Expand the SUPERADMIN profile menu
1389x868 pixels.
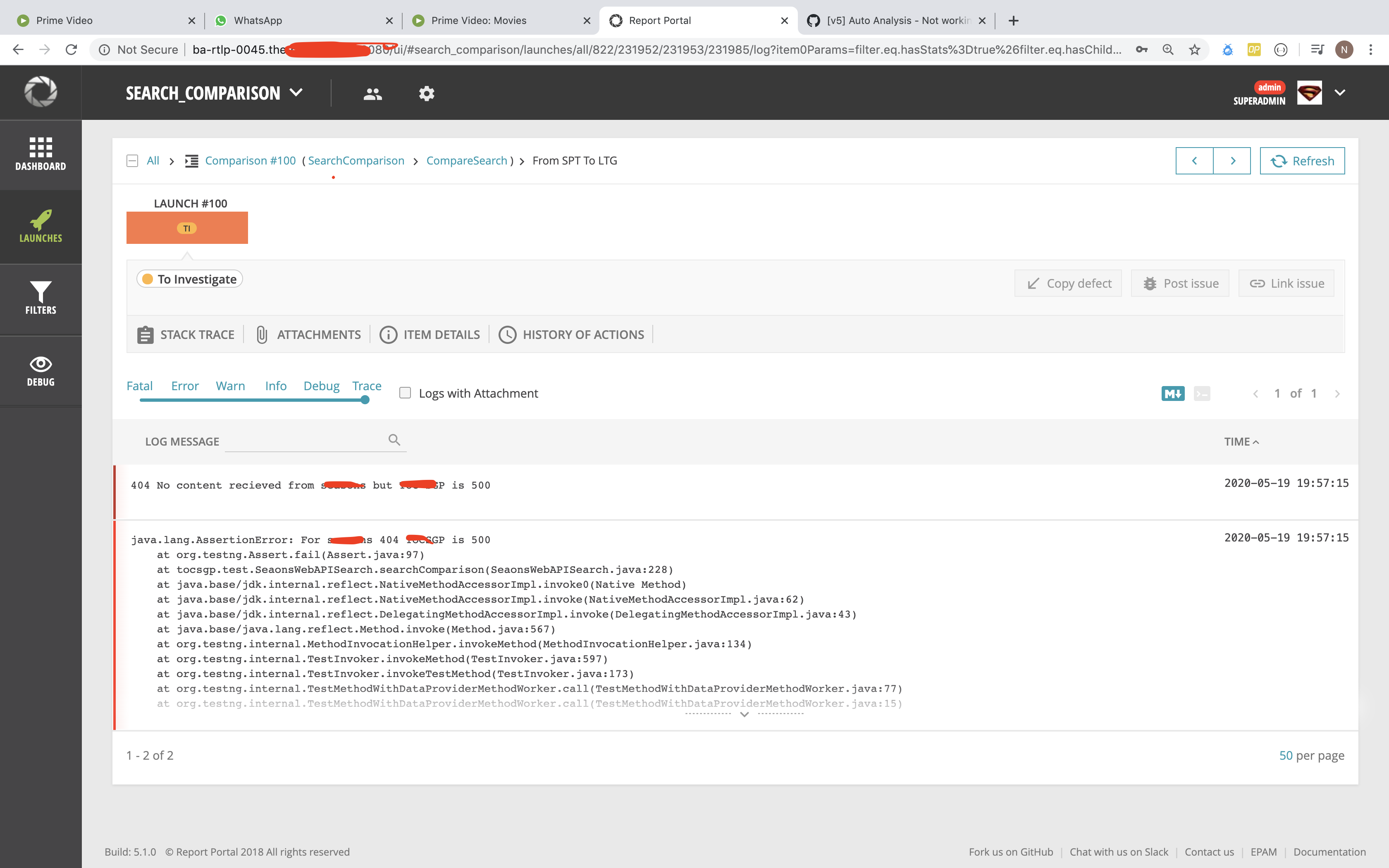point(1340,93)
